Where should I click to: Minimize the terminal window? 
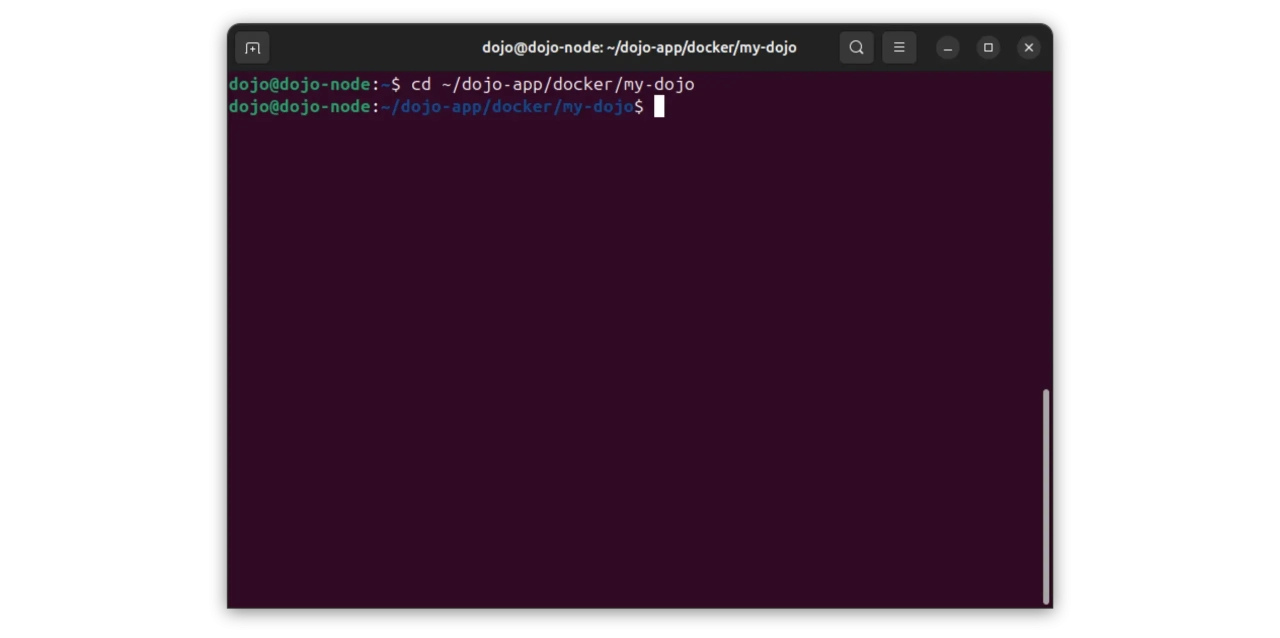(x=948, y=48)
